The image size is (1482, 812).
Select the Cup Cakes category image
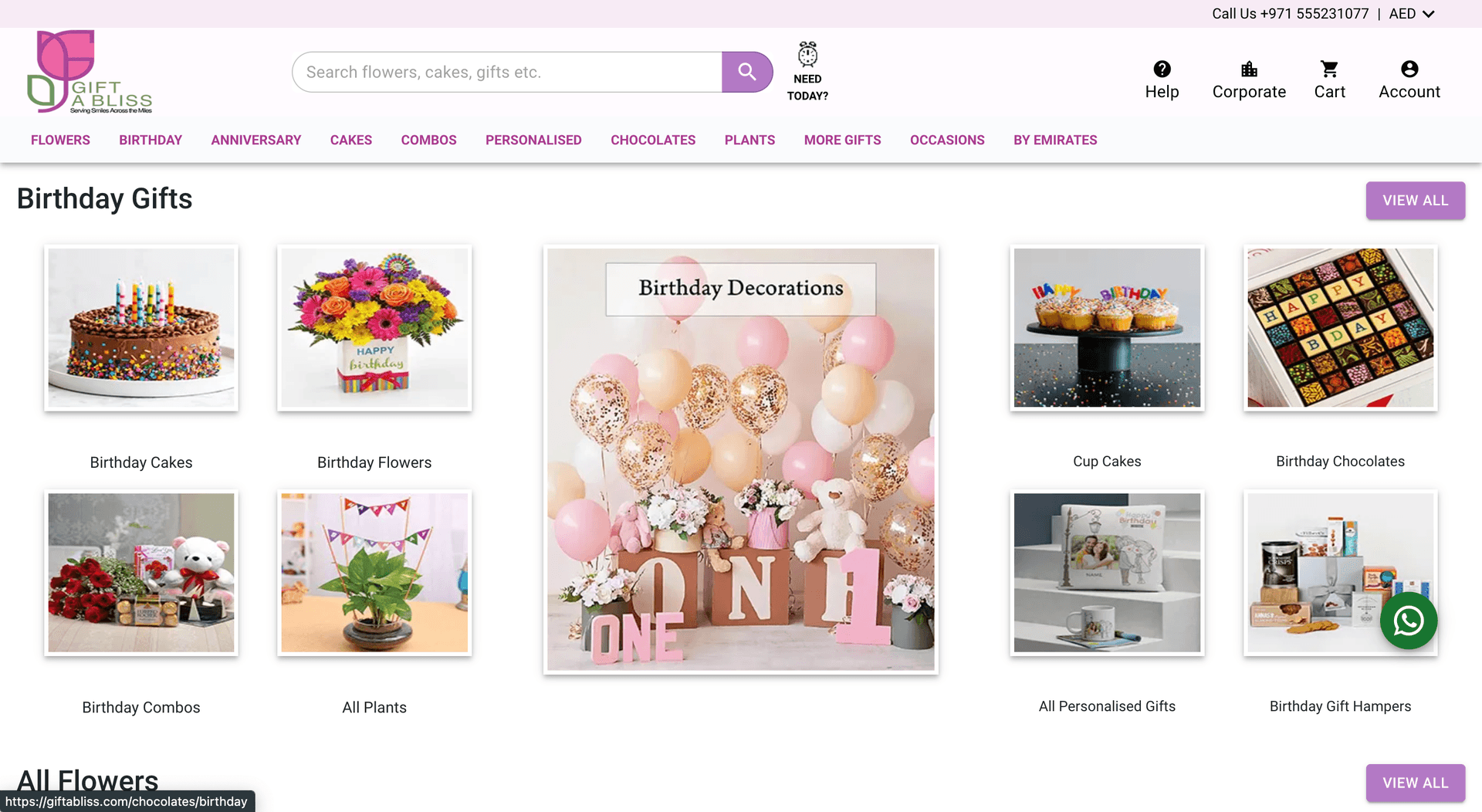(1107, 327)
